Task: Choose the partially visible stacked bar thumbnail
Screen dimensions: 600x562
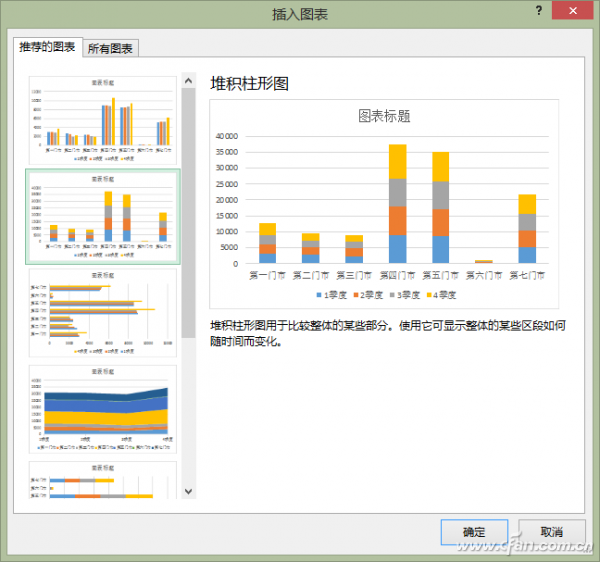Action: 102,481
